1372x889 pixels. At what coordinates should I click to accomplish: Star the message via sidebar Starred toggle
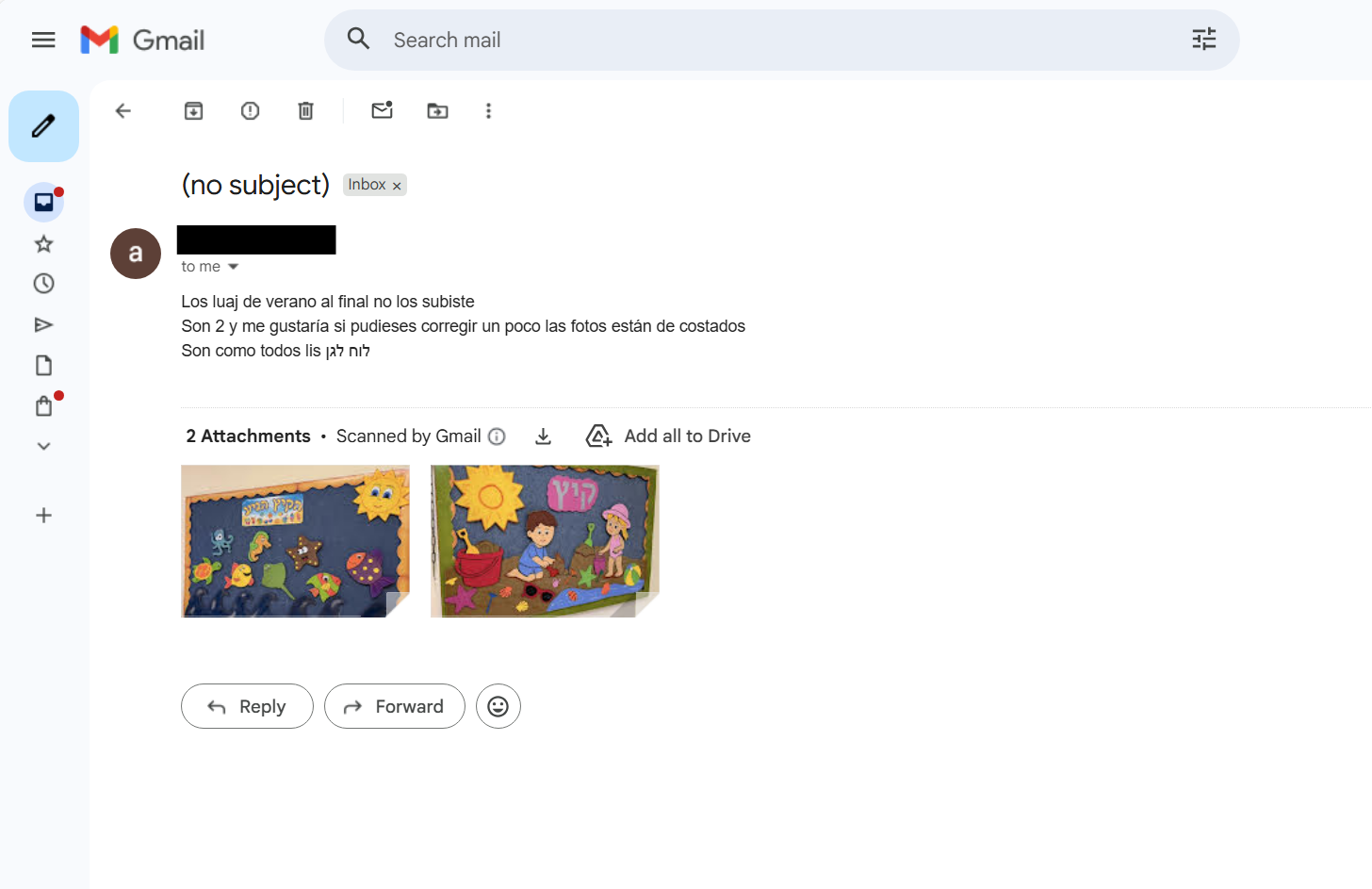coord(43,243)
